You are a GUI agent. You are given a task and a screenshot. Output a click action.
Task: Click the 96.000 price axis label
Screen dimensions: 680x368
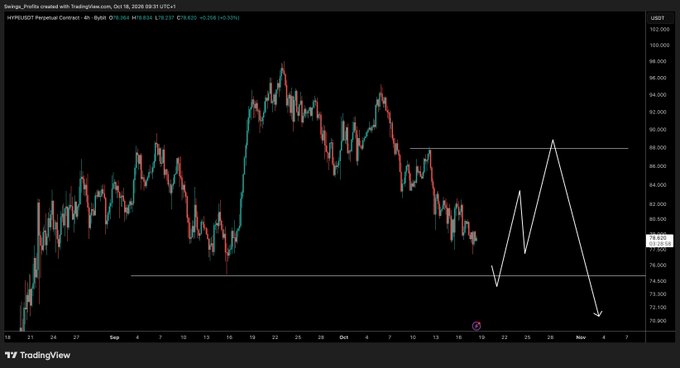pyautogui.click(x=658, y=78)
